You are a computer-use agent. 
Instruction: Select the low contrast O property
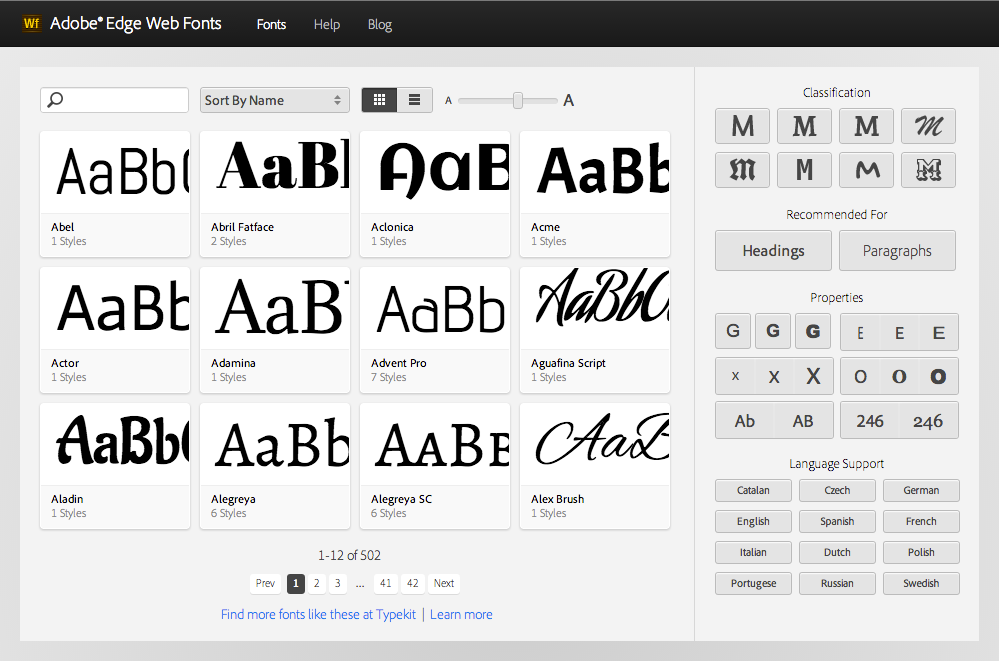pos(860,376)
